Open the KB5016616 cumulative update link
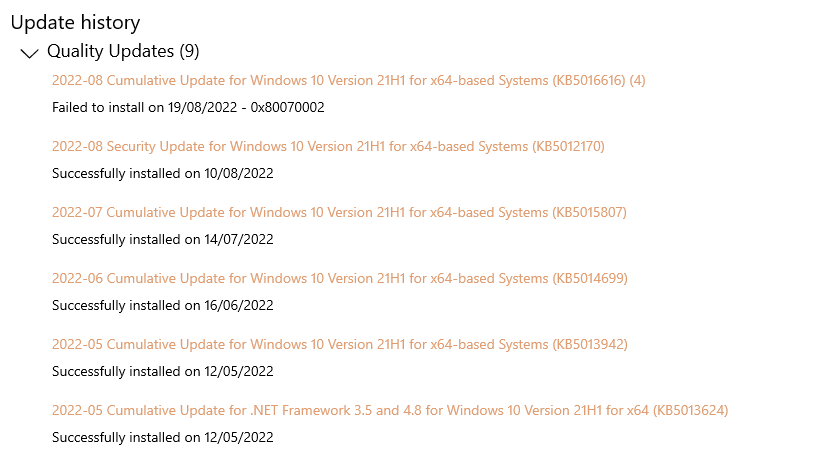The width and height of the screenshot is (813, 458). tap(348, 80)
